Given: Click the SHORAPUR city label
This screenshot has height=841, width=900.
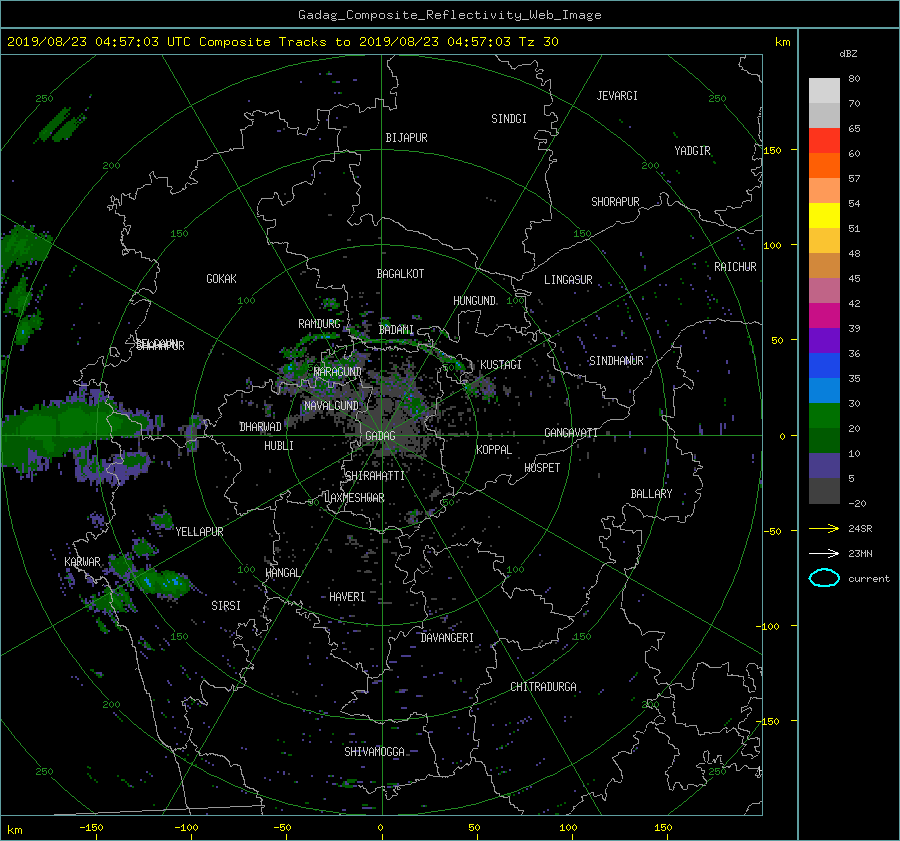Looking at the screenshot, I should click(615, 202).
